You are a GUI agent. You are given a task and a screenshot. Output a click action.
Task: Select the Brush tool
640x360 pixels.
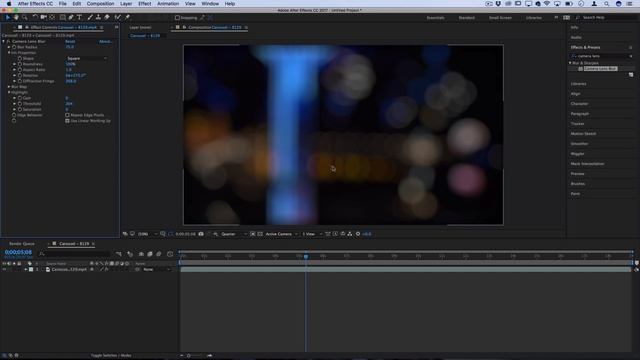(90, 18)
